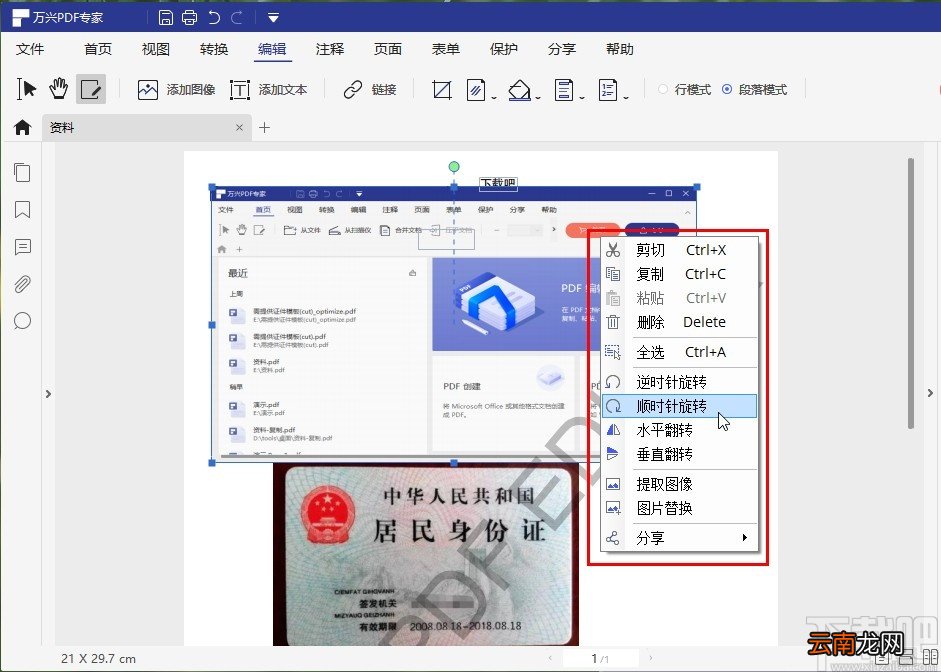Click the green rotation handle on image
Viewport: 941px width, 672px height.
point(454,167)
